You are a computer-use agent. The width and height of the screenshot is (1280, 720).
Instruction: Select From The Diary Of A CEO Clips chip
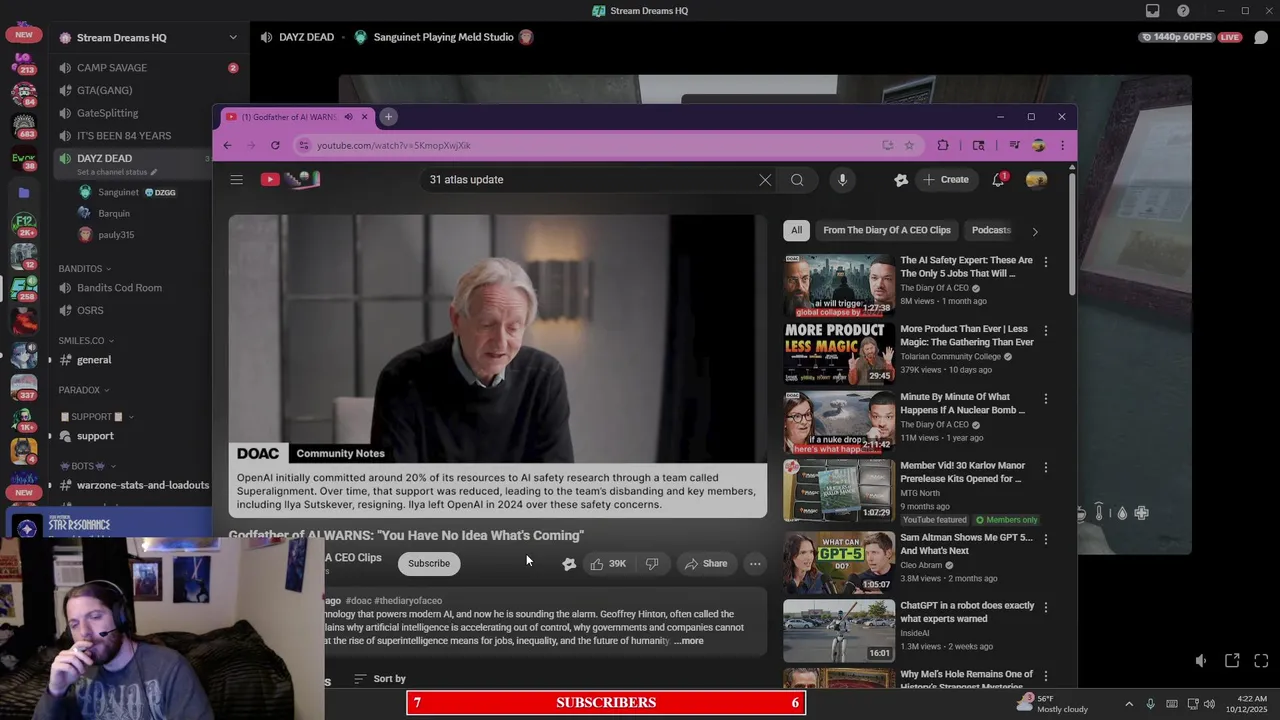coord(887,230)
